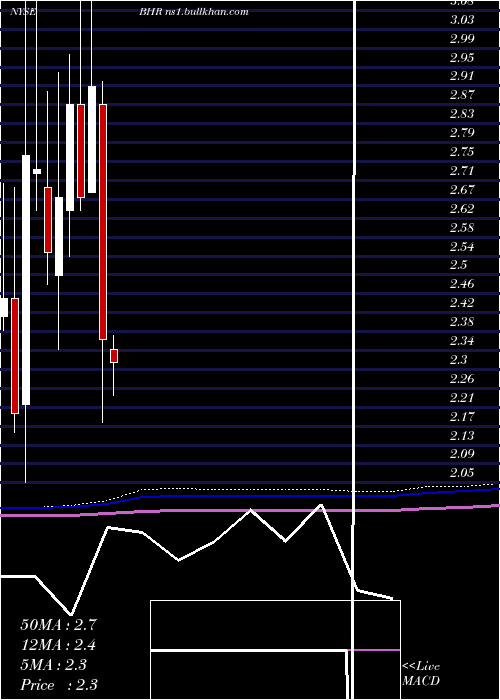Click the 3.03 price axis label

462,20
